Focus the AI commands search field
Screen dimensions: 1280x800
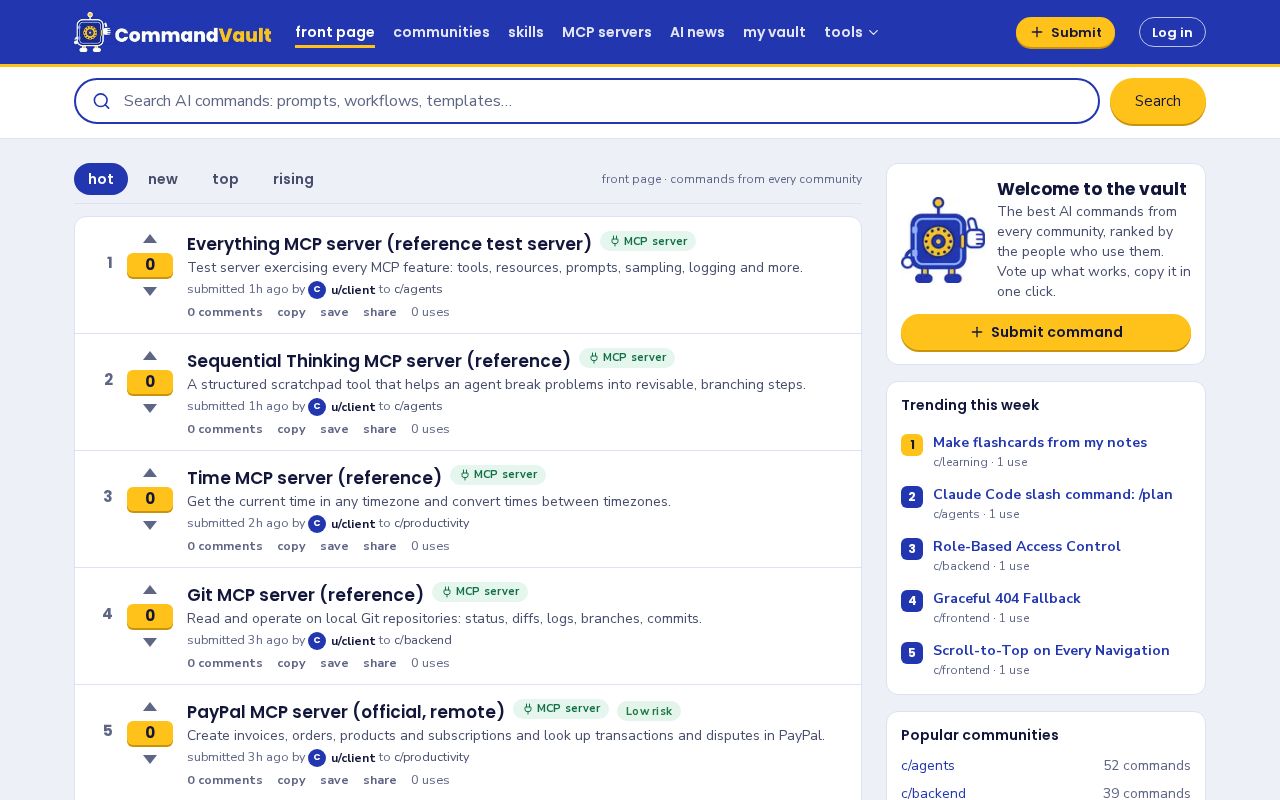pyautogui.click(x=587, y=101)
